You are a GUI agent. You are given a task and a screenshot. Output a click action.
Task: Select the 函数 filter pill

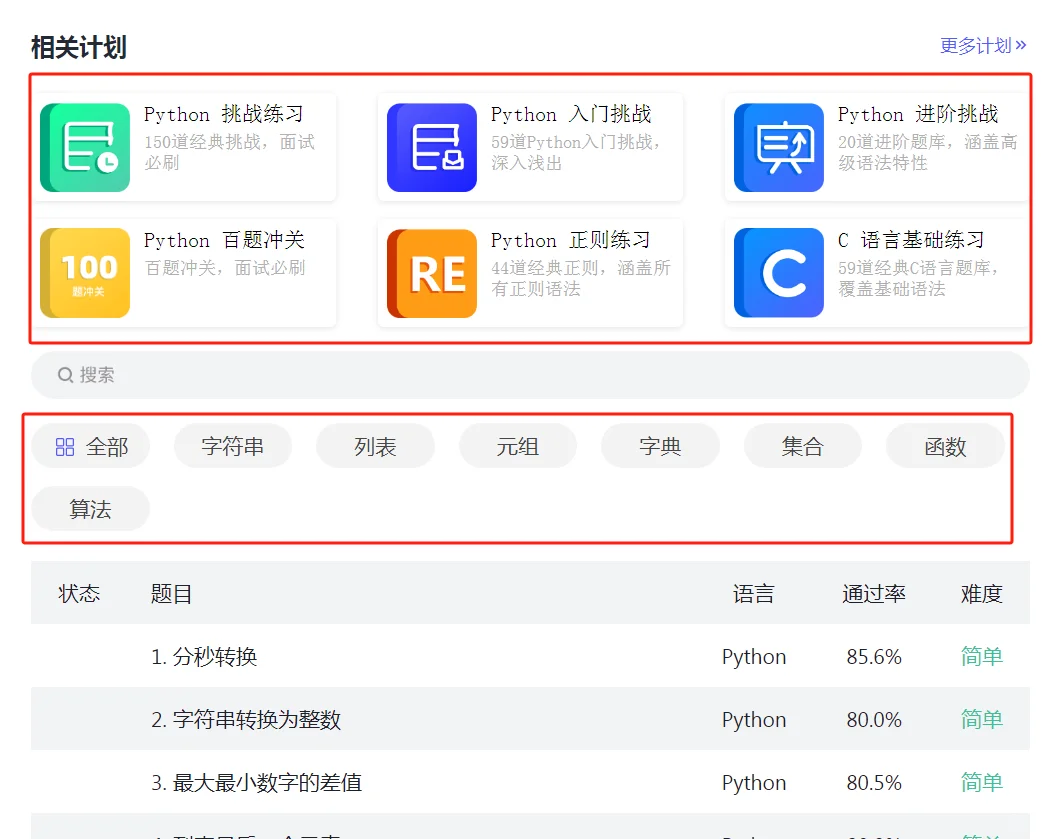click(945, 446)
